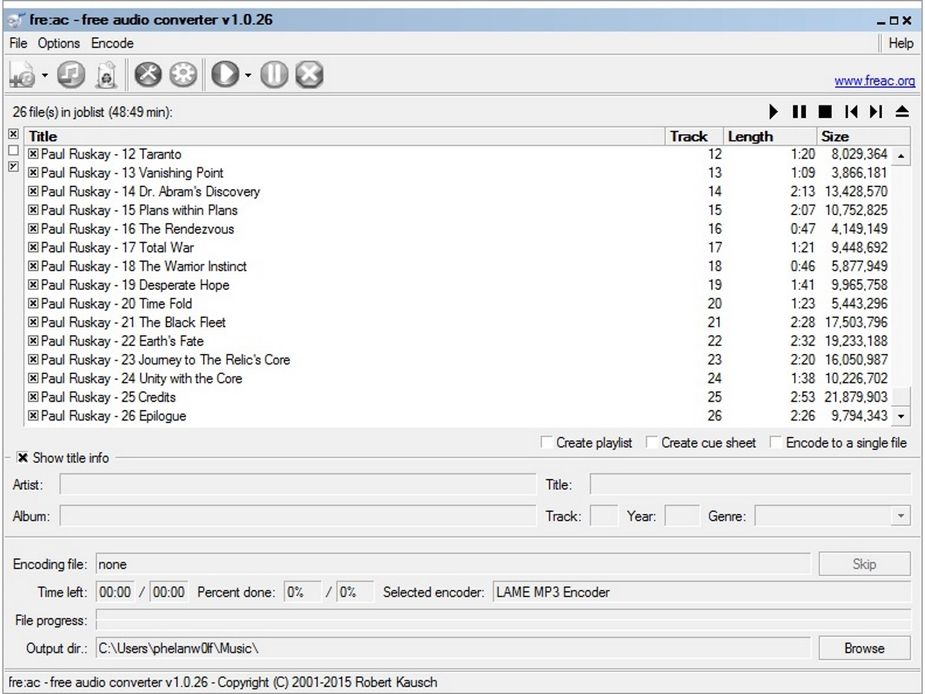Open the Options menu

(x=59, y=43)
